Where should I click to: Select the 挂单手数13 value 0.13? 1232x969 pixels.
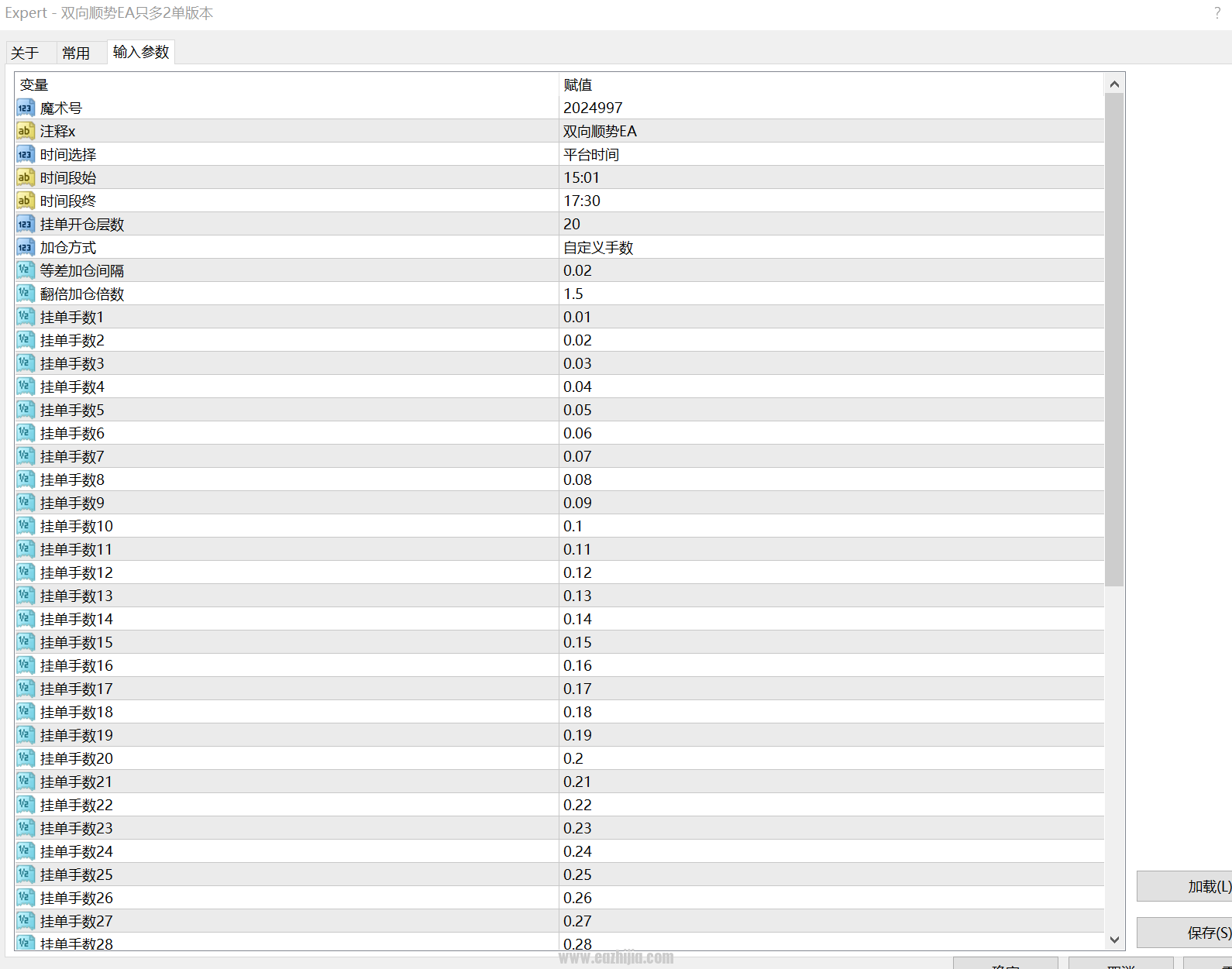point(577,596)
